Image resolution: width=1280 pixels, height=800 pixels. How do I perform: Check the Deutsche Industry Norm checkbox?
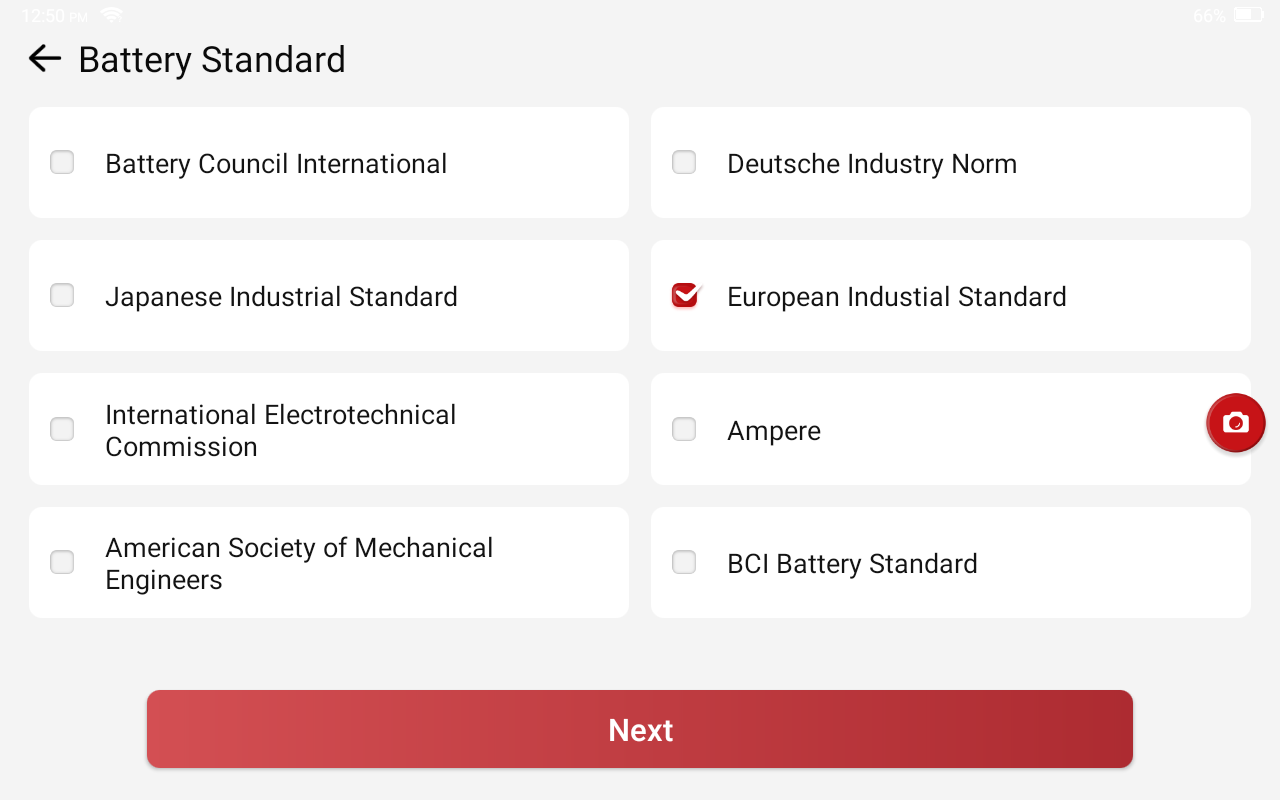(684, 162)
